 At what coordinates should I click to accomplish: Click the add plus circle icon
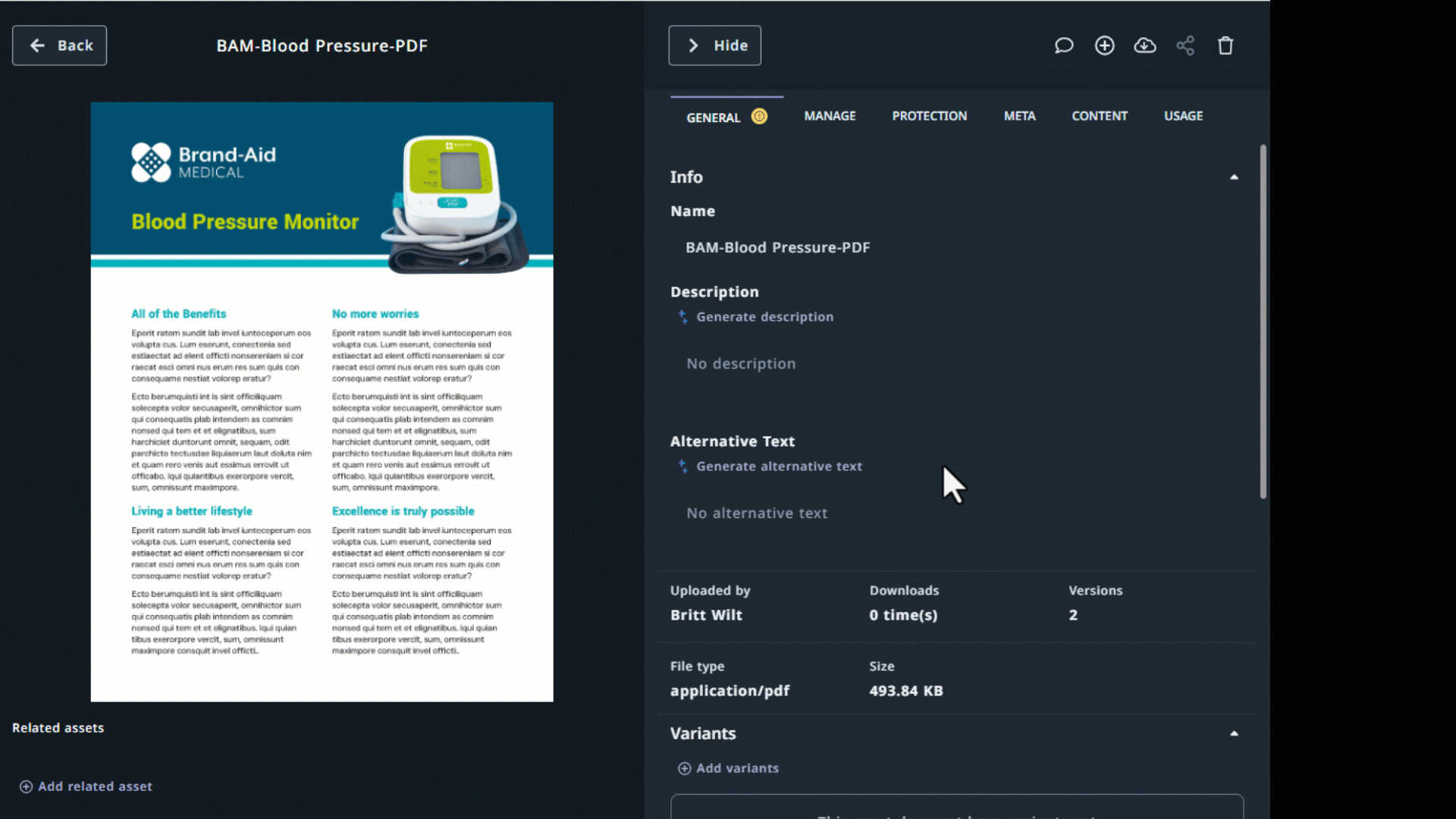(x=1104, y=45)
